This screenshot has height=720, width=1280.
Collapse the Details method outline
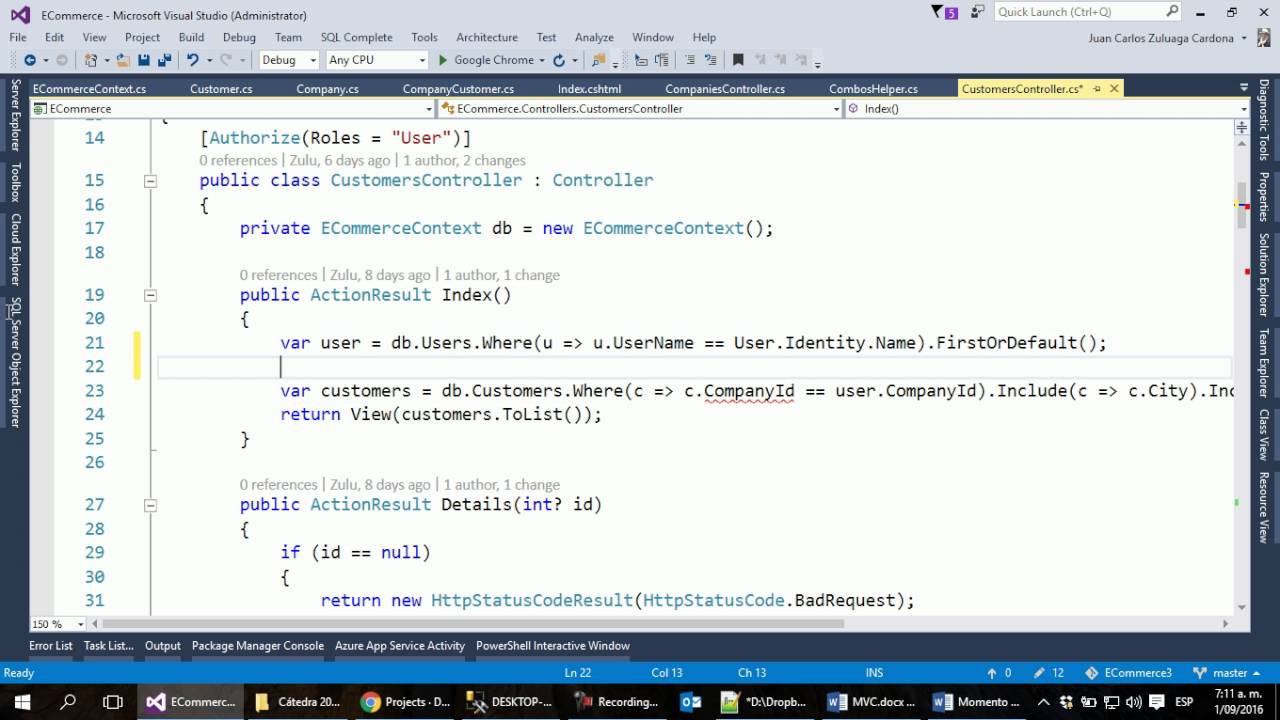click(150, 505)
